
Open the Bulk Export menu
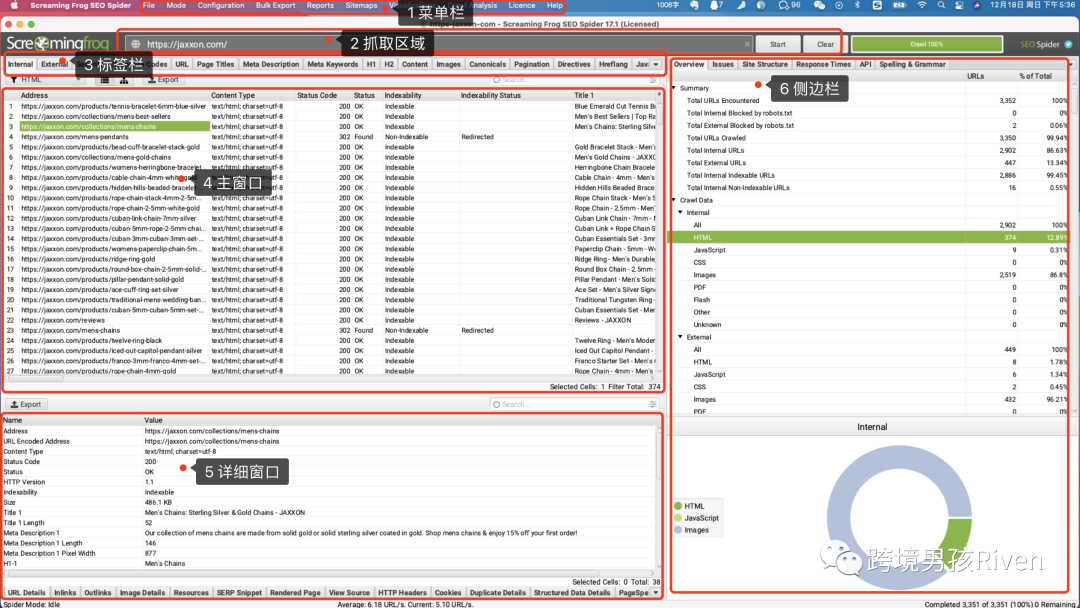pos(276,6)
